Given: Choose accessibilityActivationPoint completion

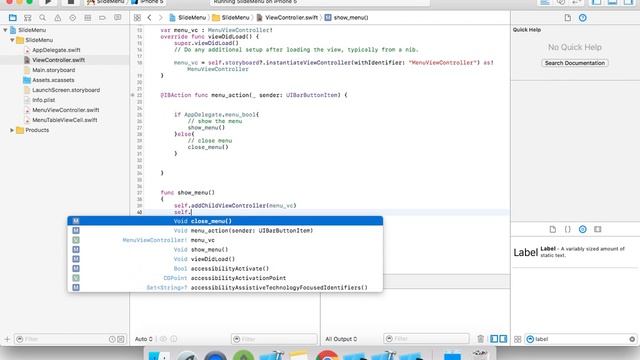Looking at the screenshot, I should tap(225, 278).
